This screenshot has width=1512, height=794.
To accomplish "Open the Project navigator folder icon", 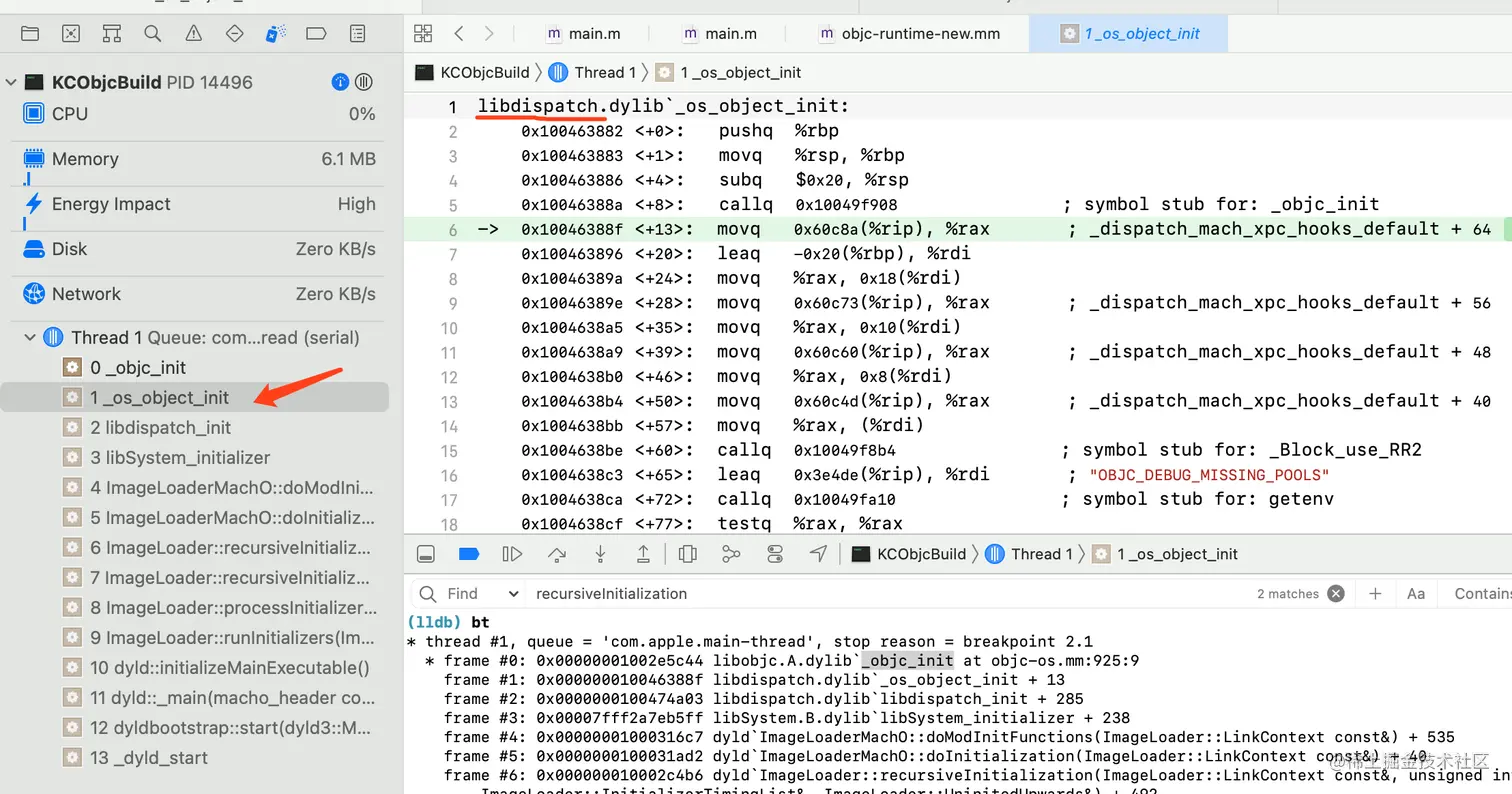I will (30, 34).
